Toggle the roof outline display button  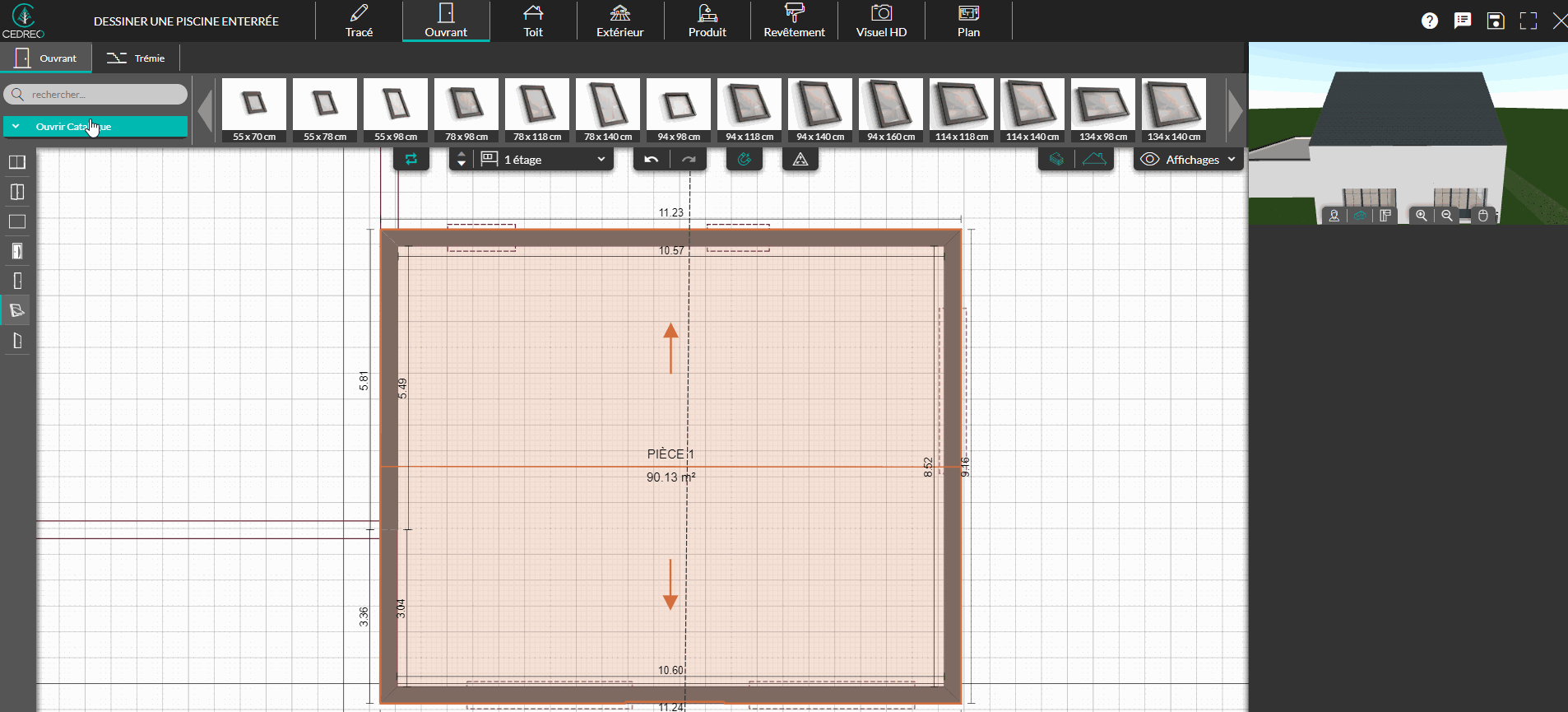click(x=1094, y=160)
